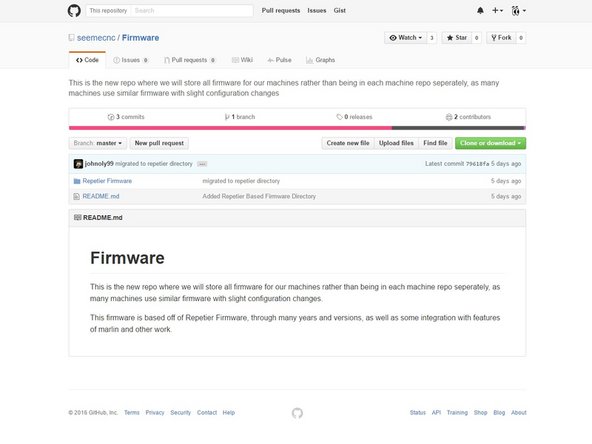Open the Shop footer link
Screen dimensions: 592x444
481,413
